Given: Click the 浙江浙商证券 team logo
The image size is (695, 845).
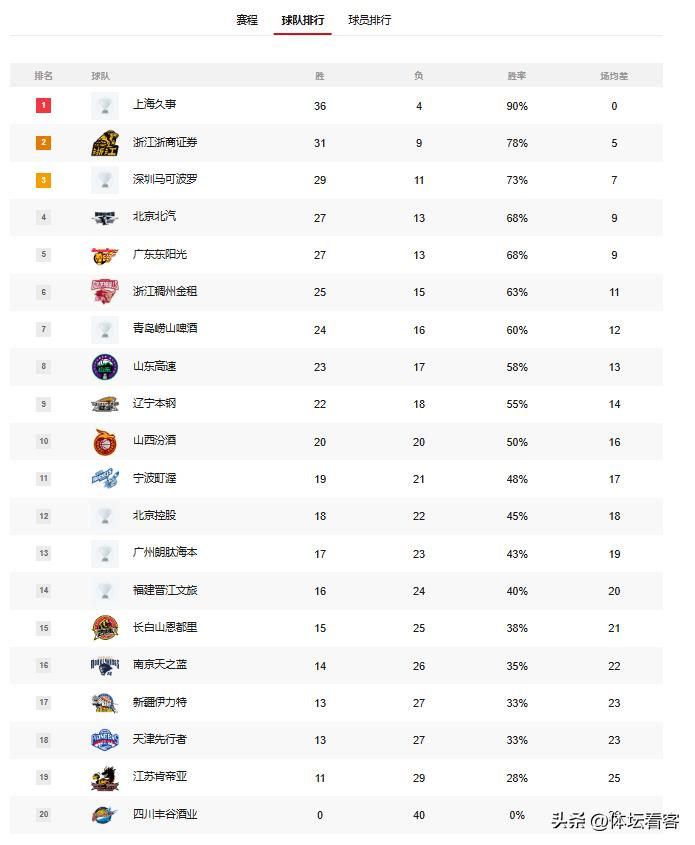Looking at the screenshot, I should 105,143.
